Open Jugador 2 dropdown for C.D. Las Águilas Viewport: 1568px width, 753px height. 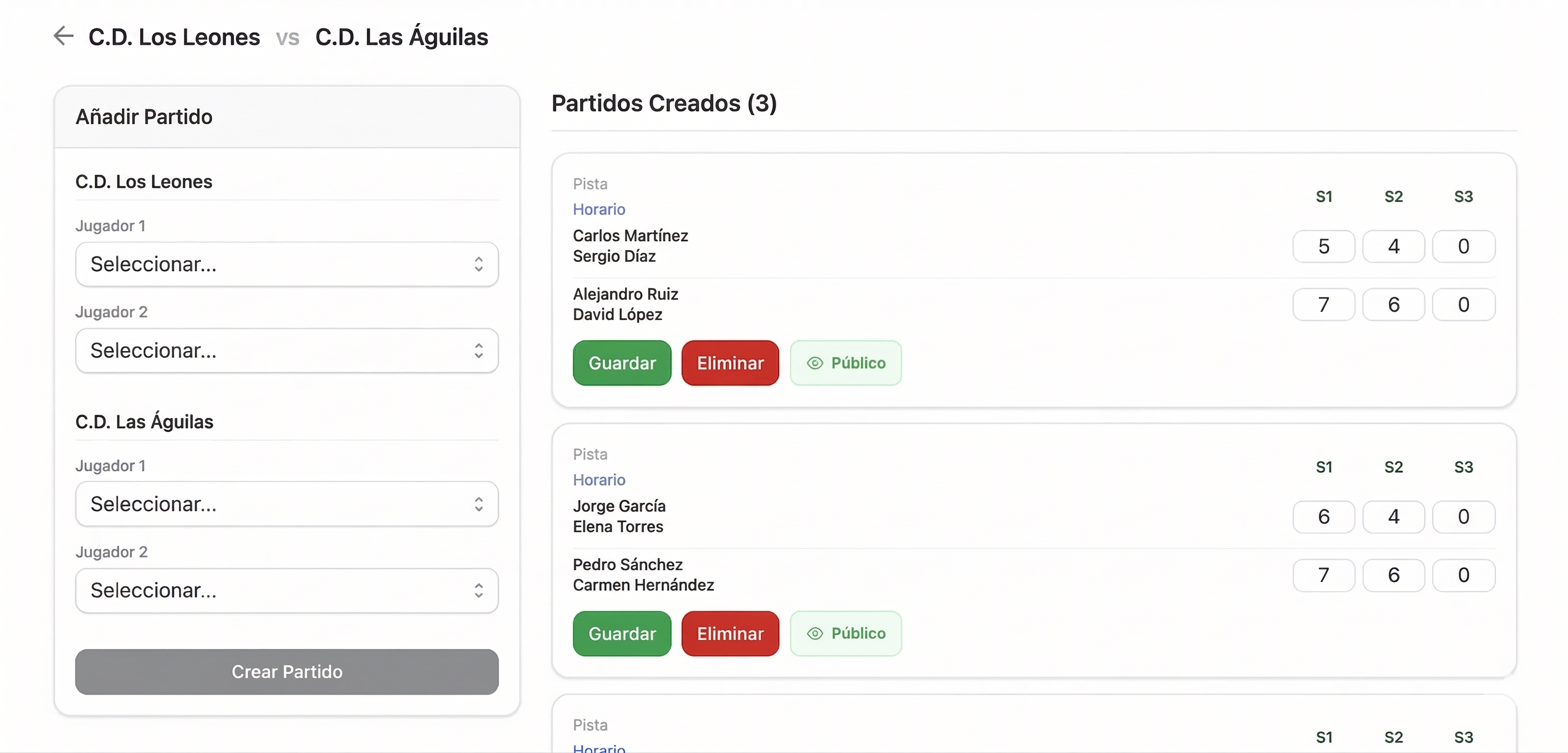(x=287, y=591)
